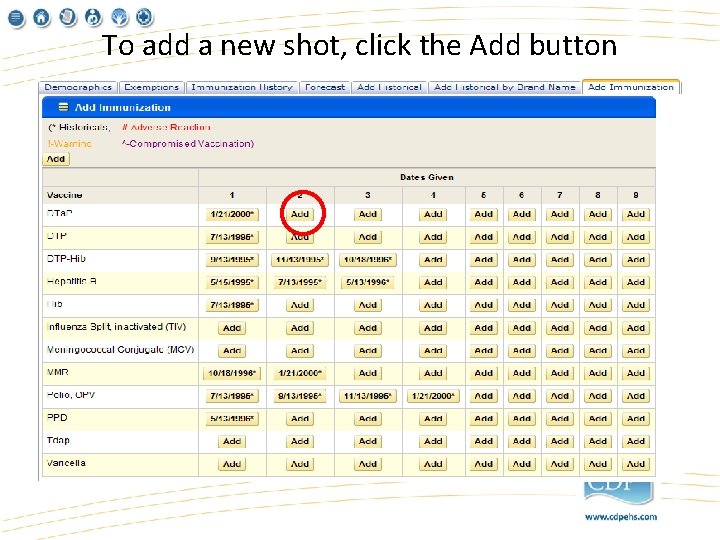Click Polio OPV dose 4 date 1/21/2000
The image size is (720, 540).
click(433, 396)
